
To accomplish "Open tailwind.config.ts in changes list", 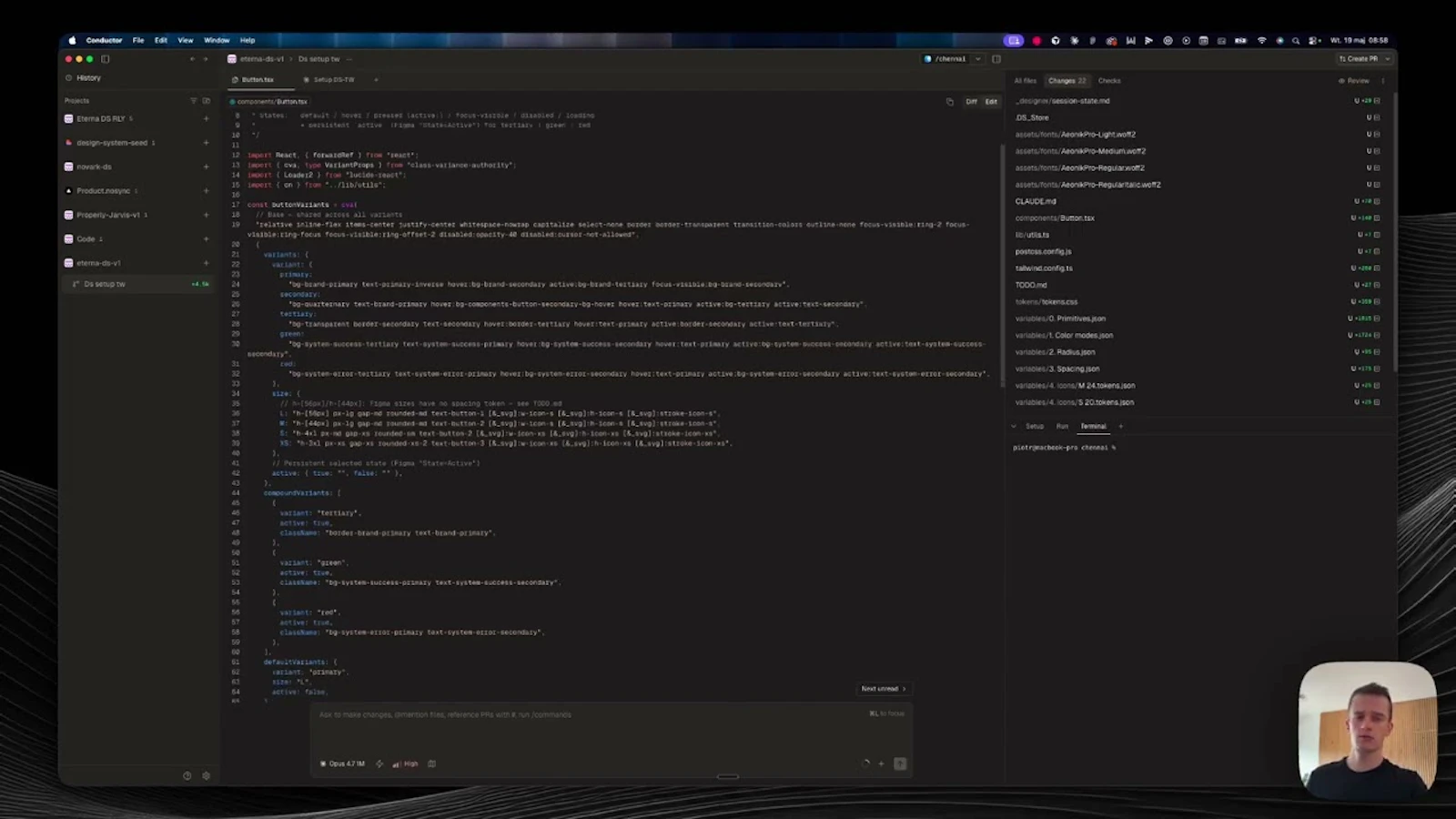I will (x=1044, y=268).
